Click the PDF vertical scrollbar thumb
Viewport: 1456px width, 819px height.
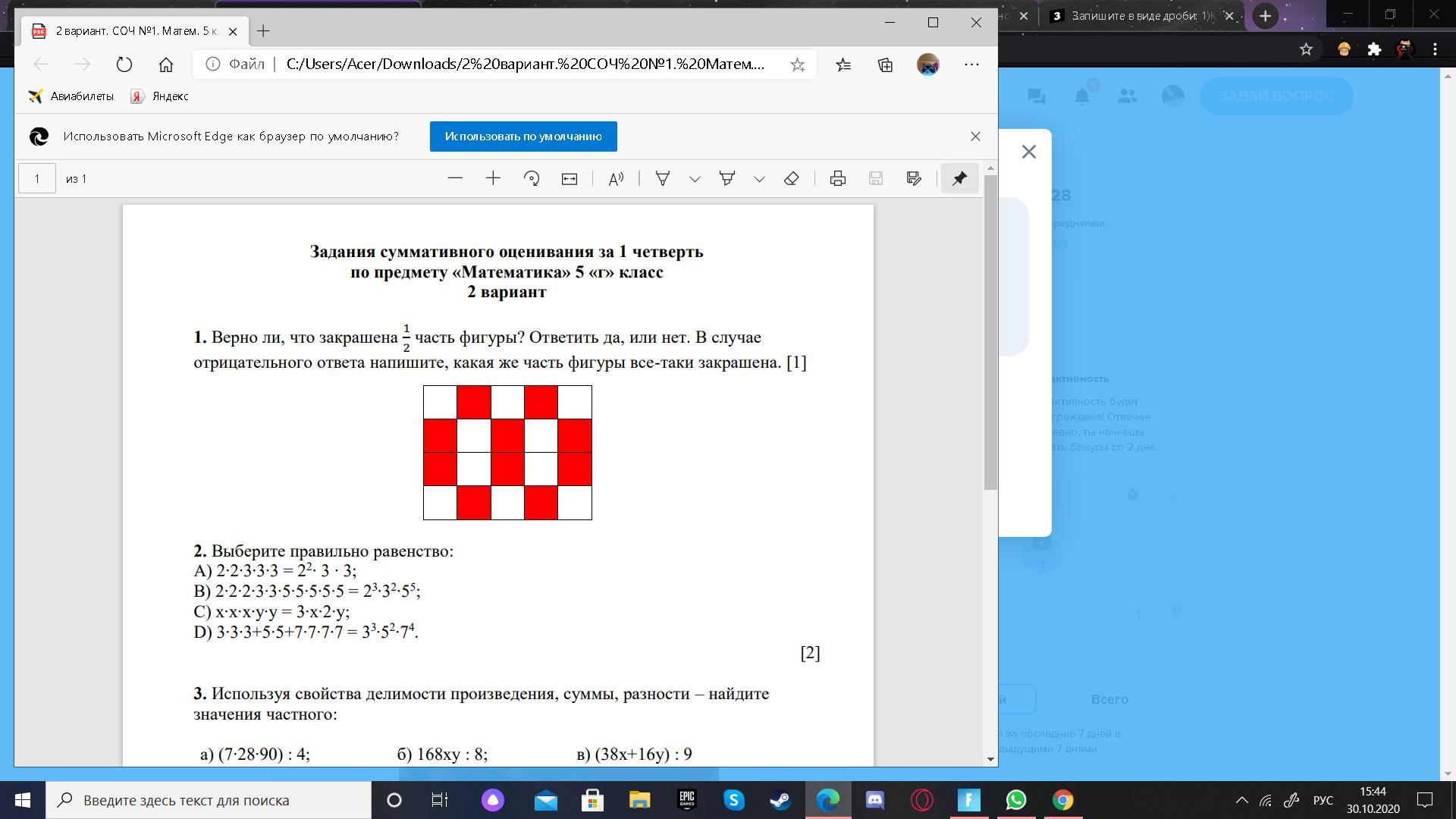990,332
